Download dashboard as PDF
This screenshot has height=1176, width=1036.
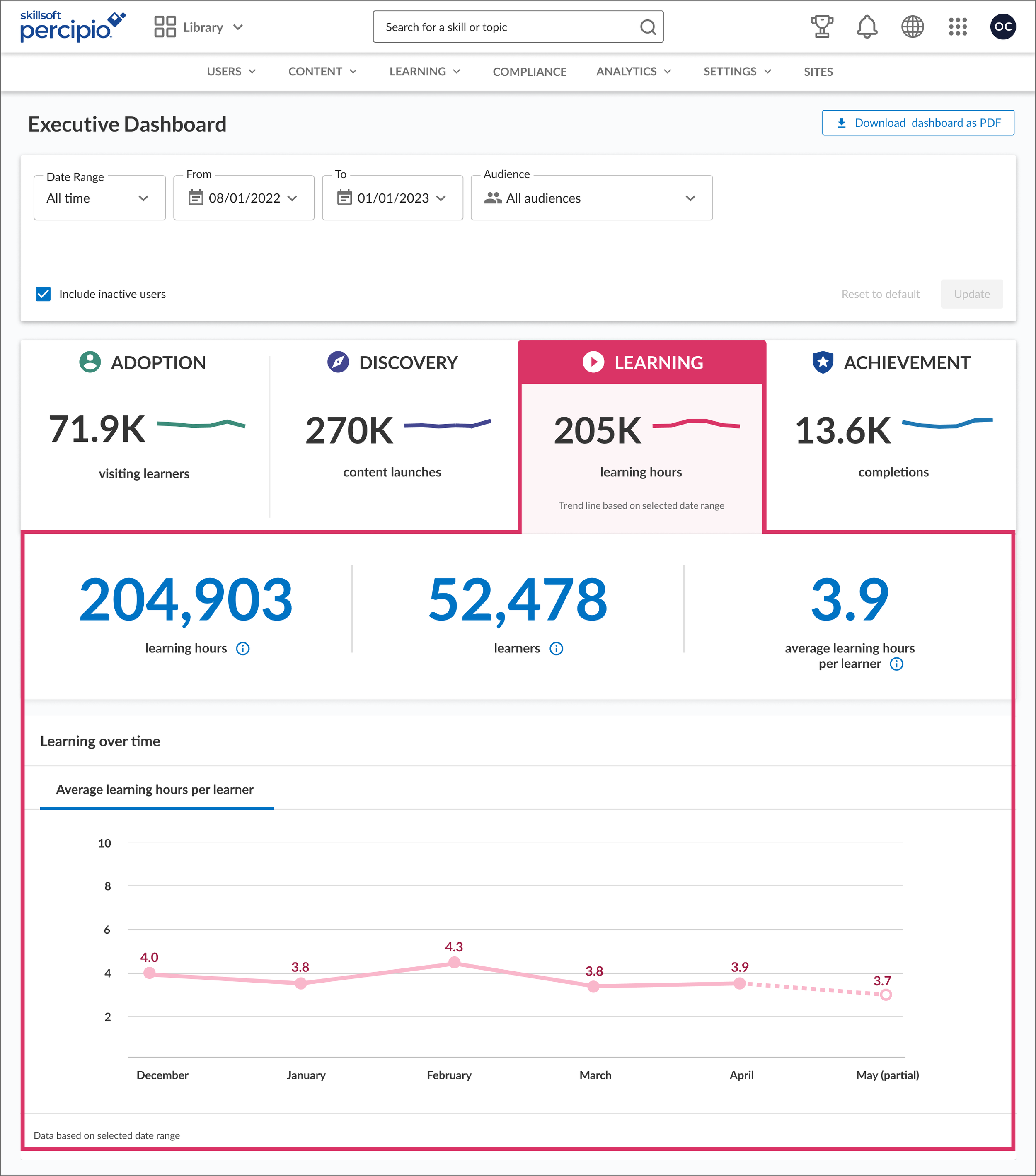click(918, 123)
